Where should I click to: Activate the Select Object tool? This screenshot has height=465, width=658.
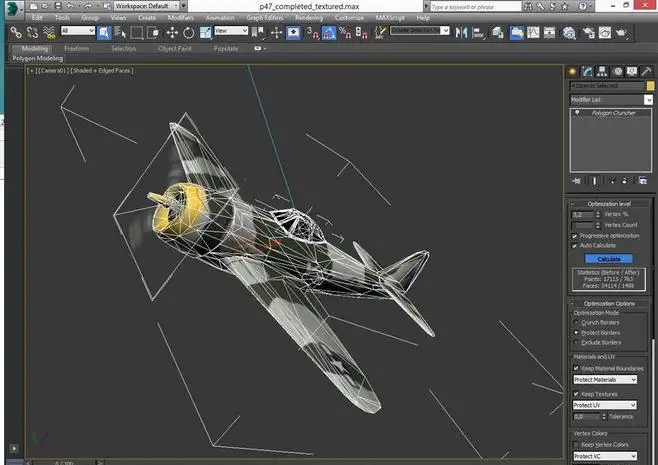[104, 32]
